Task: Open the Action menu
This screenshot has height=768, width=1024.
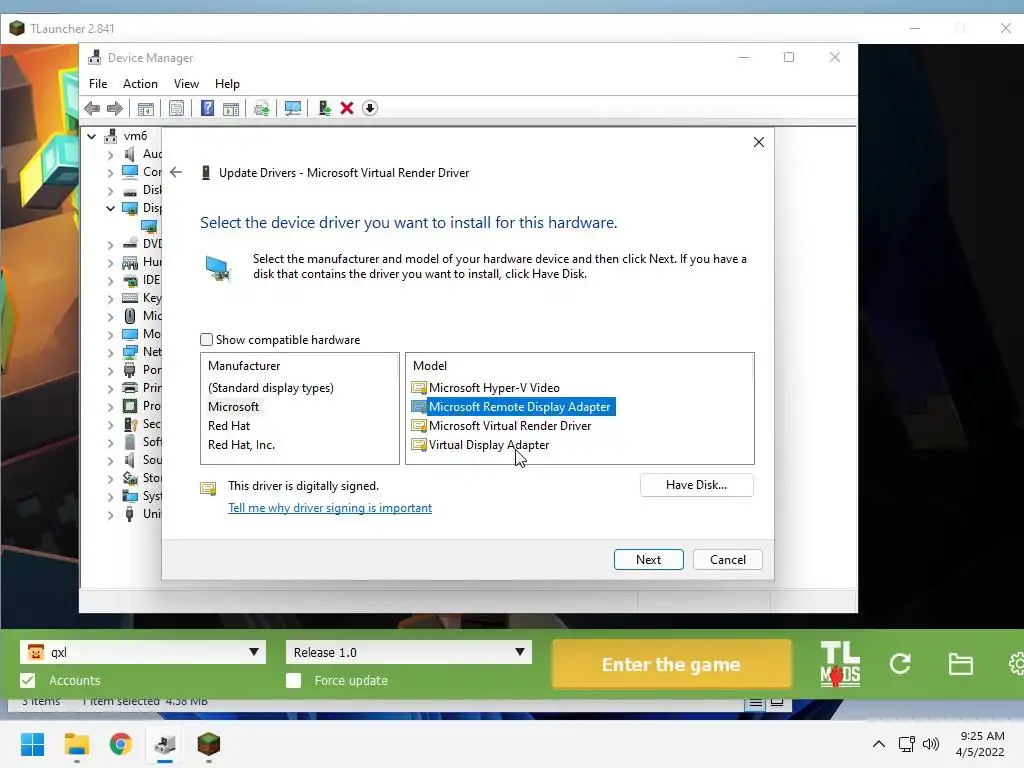Action: click(140, 84)
